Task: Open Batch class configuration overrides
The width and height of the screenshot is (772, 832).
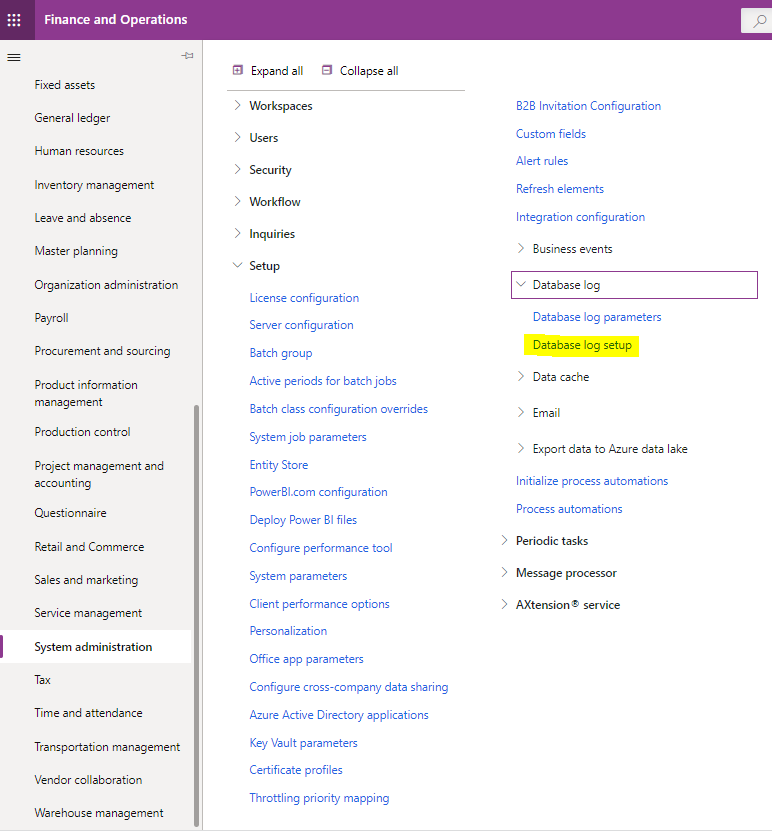Action: (339, 409)
